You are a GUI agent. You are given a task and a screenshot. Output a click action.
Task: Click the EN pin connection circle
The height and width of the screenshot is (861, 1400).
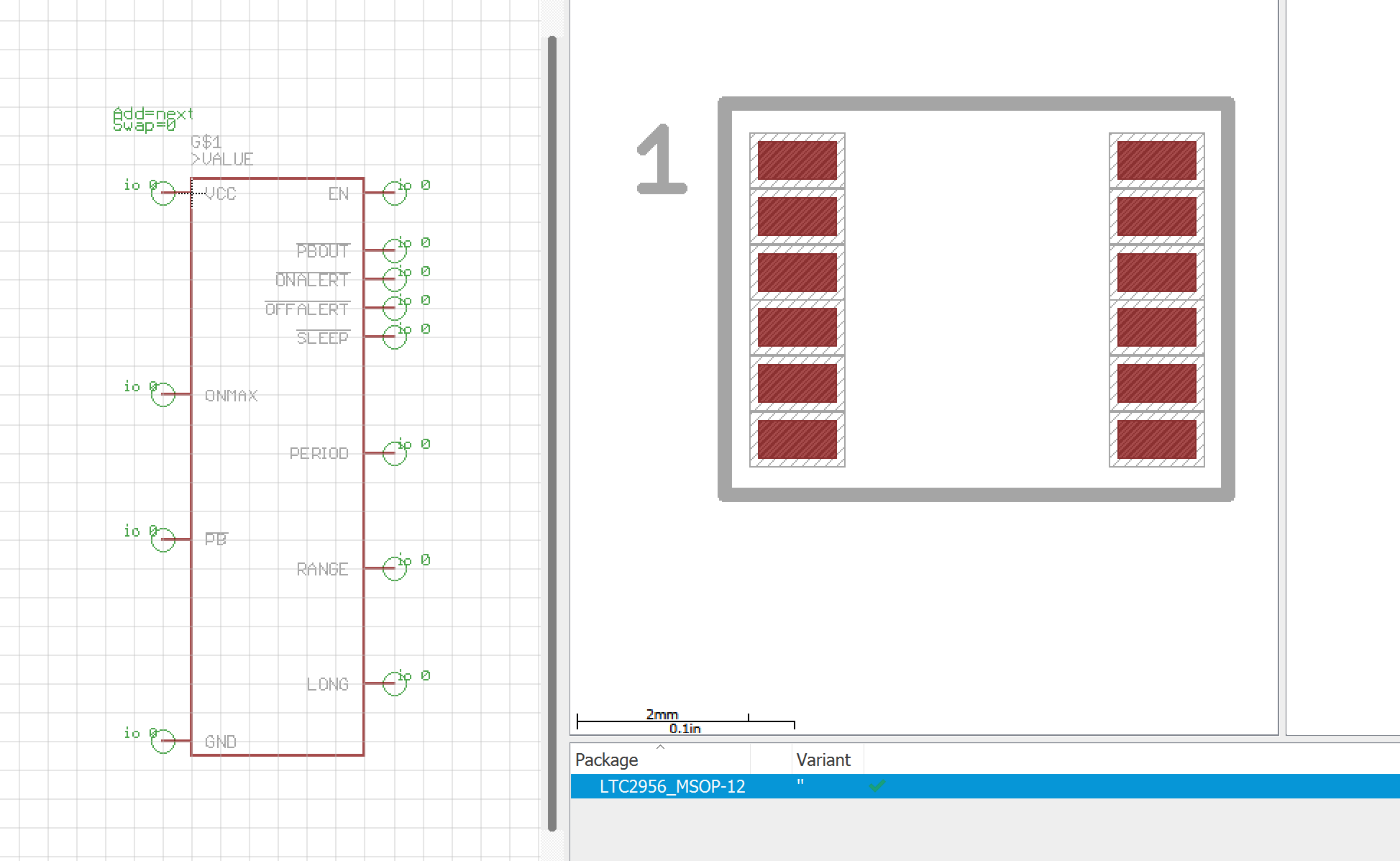(x=394, y=193)
